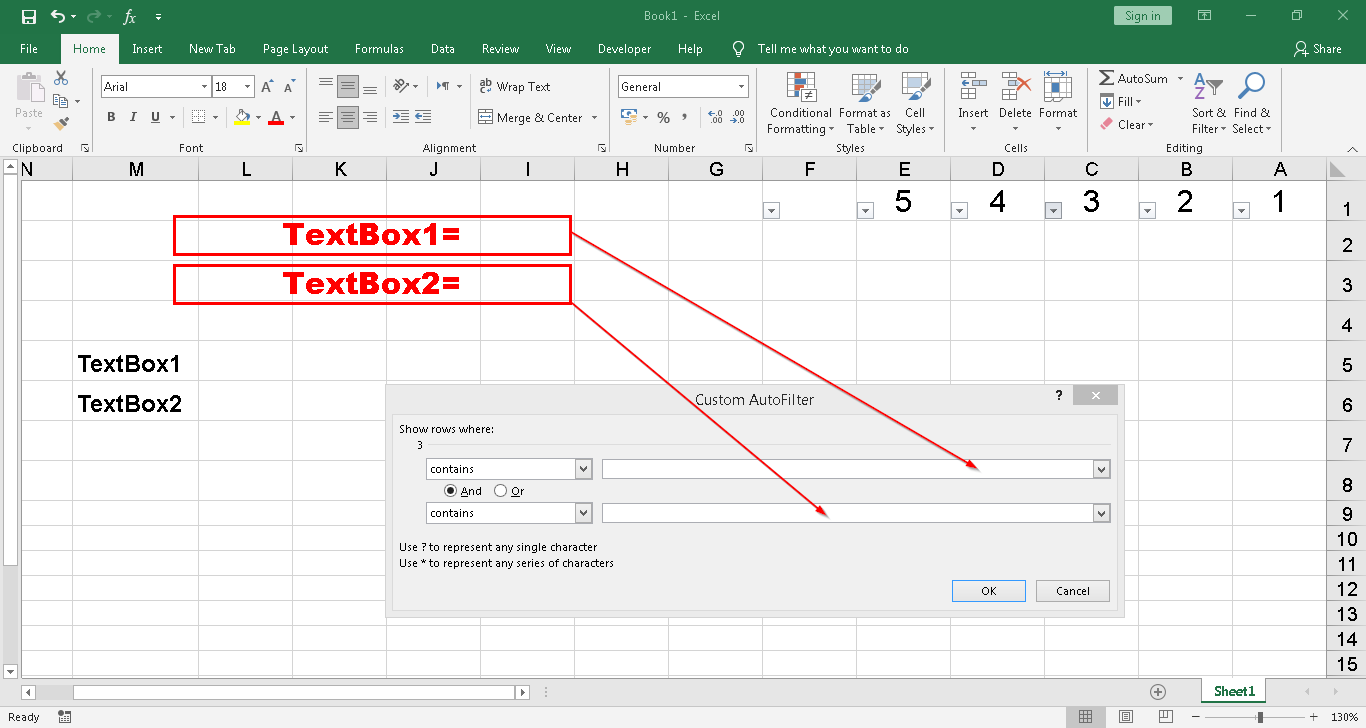This screenshot has width=1366, height=728.
Task: Toggle Middle Align vertical alignment
Action: click(347, 86)
